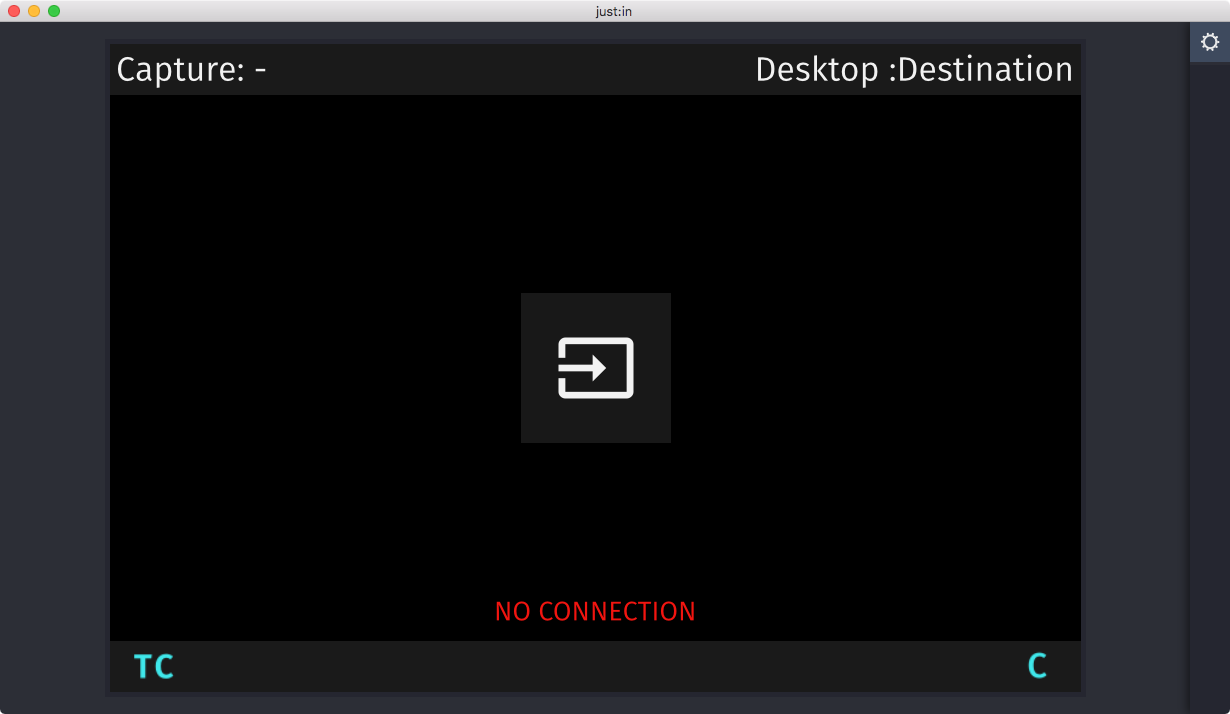The width and height of the screenshot is (1230, 714).
Task: Minimize the just:in window
Action: click(34, 11)
